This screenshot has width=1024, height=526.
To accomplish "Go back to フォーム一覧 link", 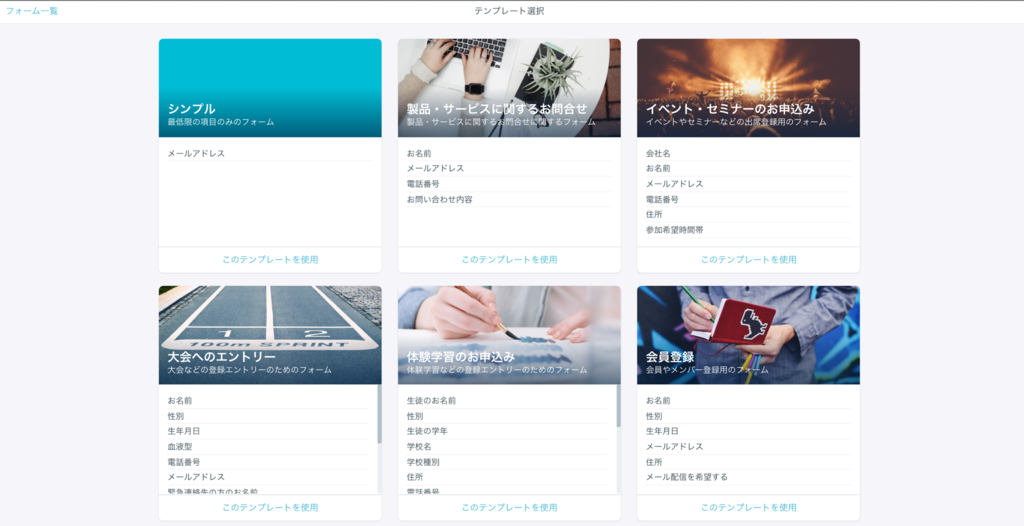I will pyautogui.click(x=32, y=11).
